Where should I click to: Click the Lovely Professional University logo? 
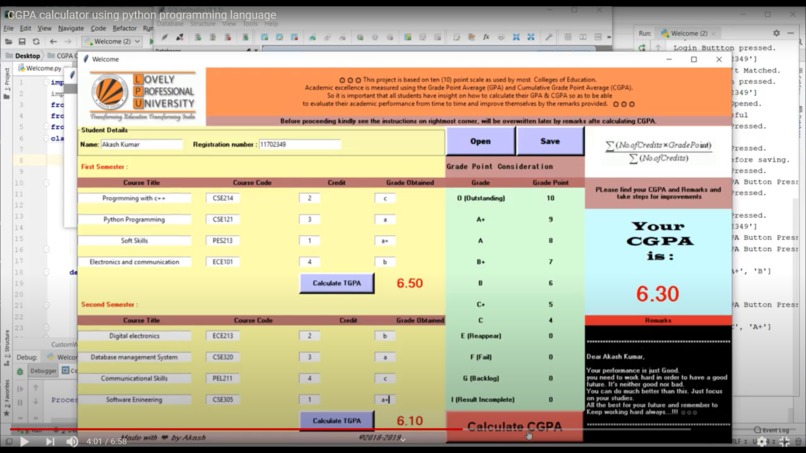[142, 96]
